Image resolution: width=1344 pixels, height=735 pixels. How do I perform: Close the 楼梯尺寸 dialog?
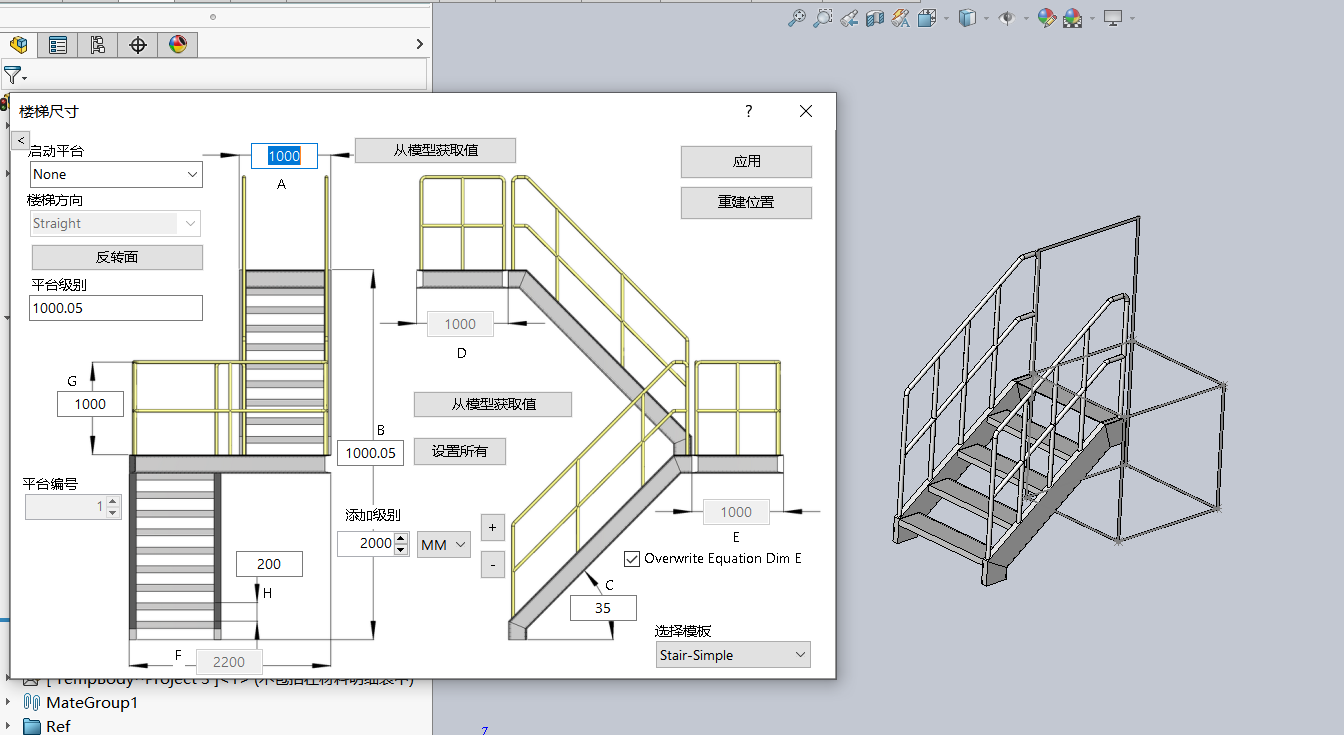(806, 111)
